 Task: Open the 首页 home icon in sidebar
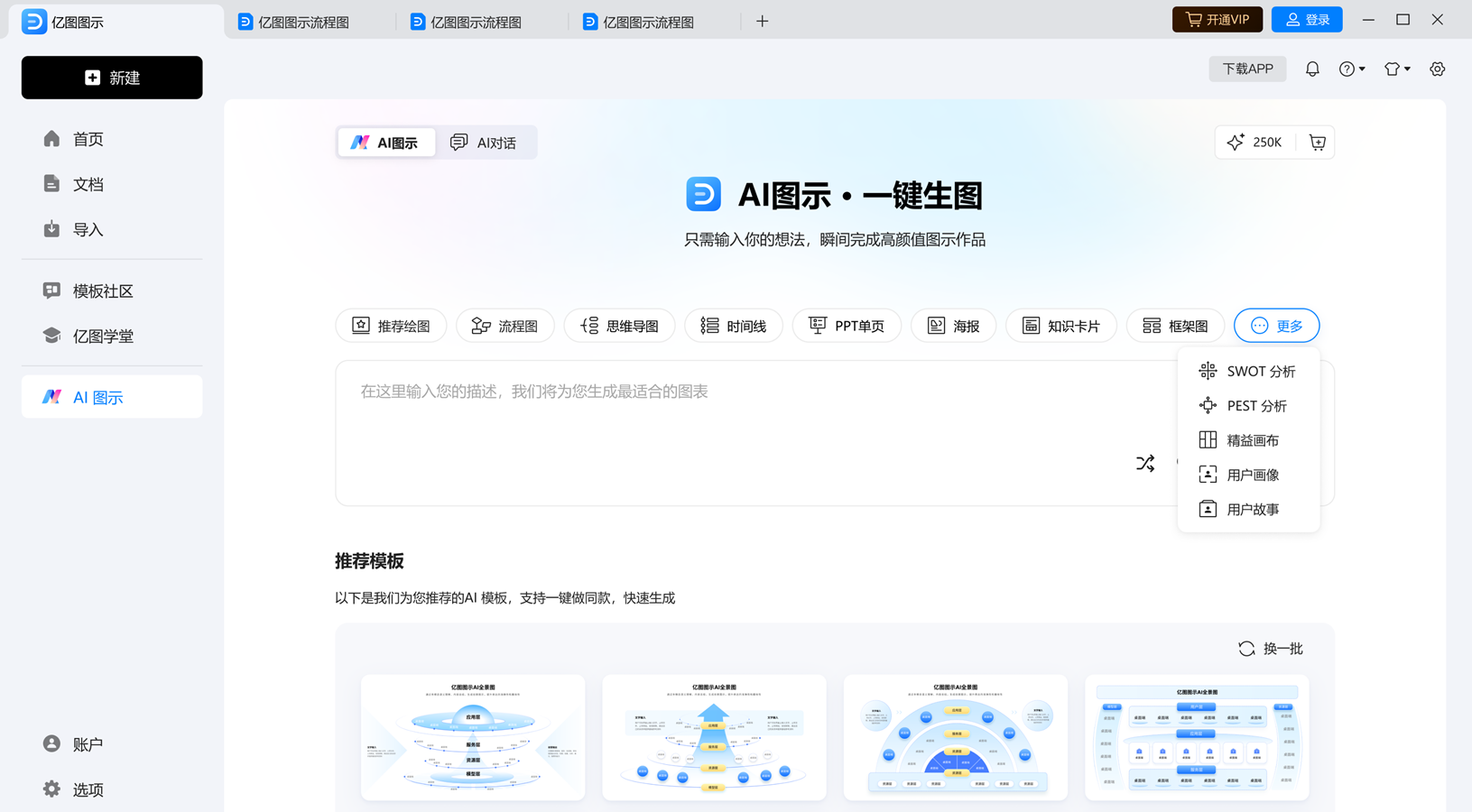tap(51, 138)
